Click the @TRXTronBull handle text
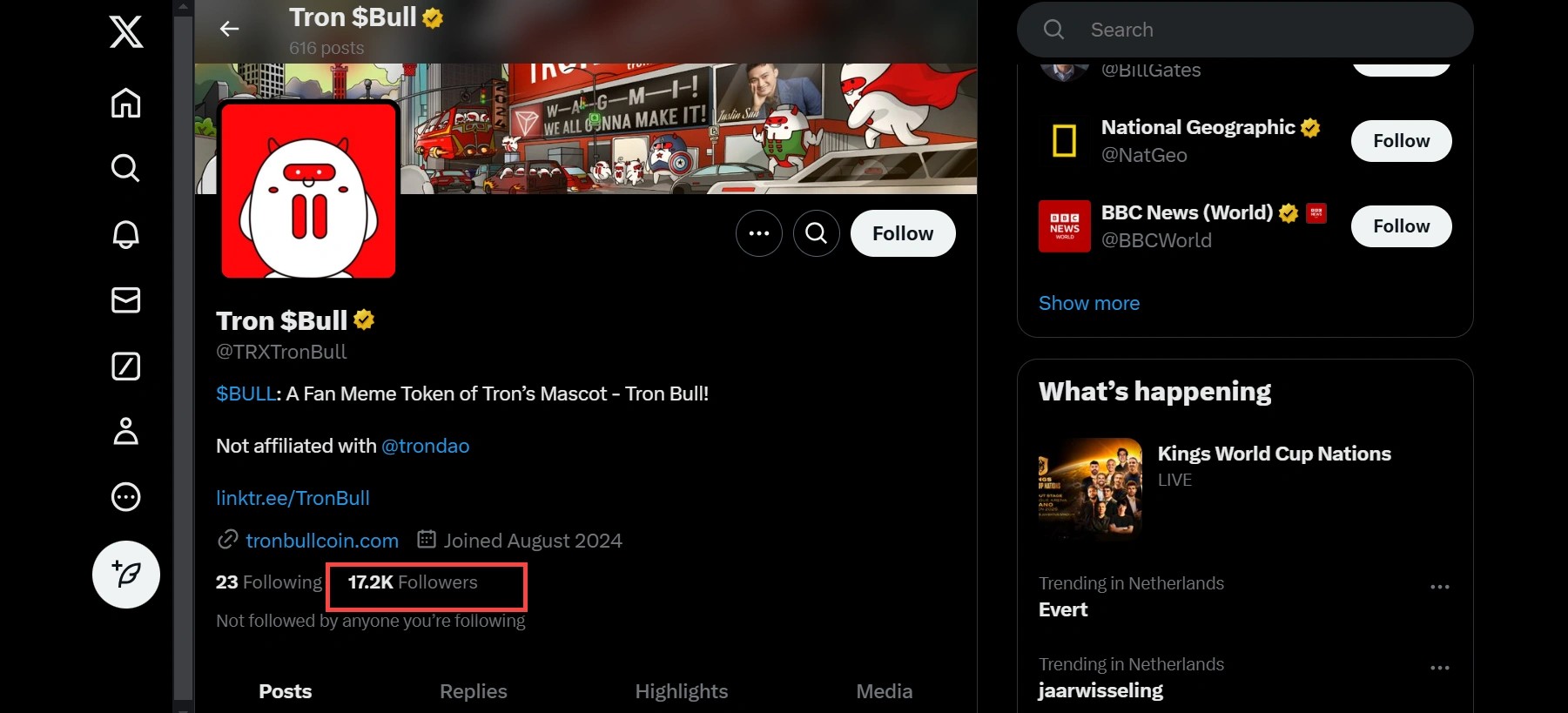 [x=281, y=352]
